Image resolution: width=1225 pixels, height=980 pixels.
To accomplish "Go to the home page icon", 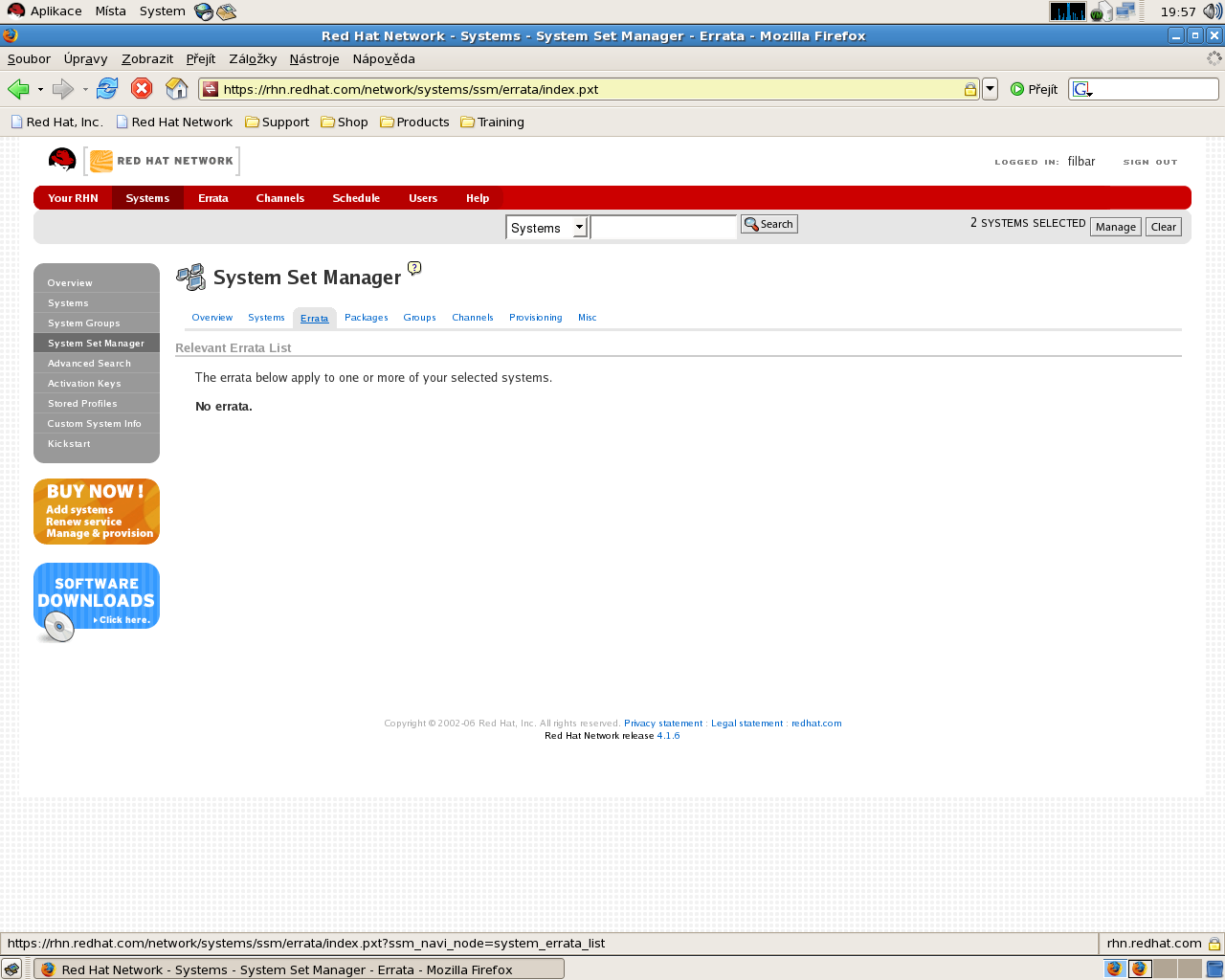I will tap(177, 89).
